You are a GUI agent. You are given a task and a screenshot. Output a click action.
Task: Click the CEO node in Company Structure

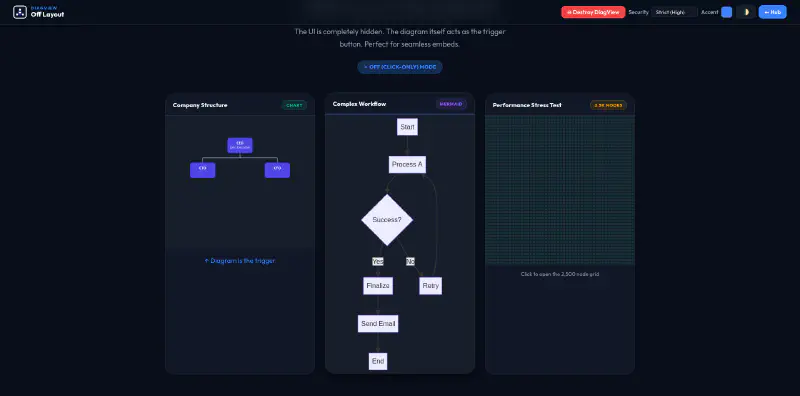tap(240, 145)
